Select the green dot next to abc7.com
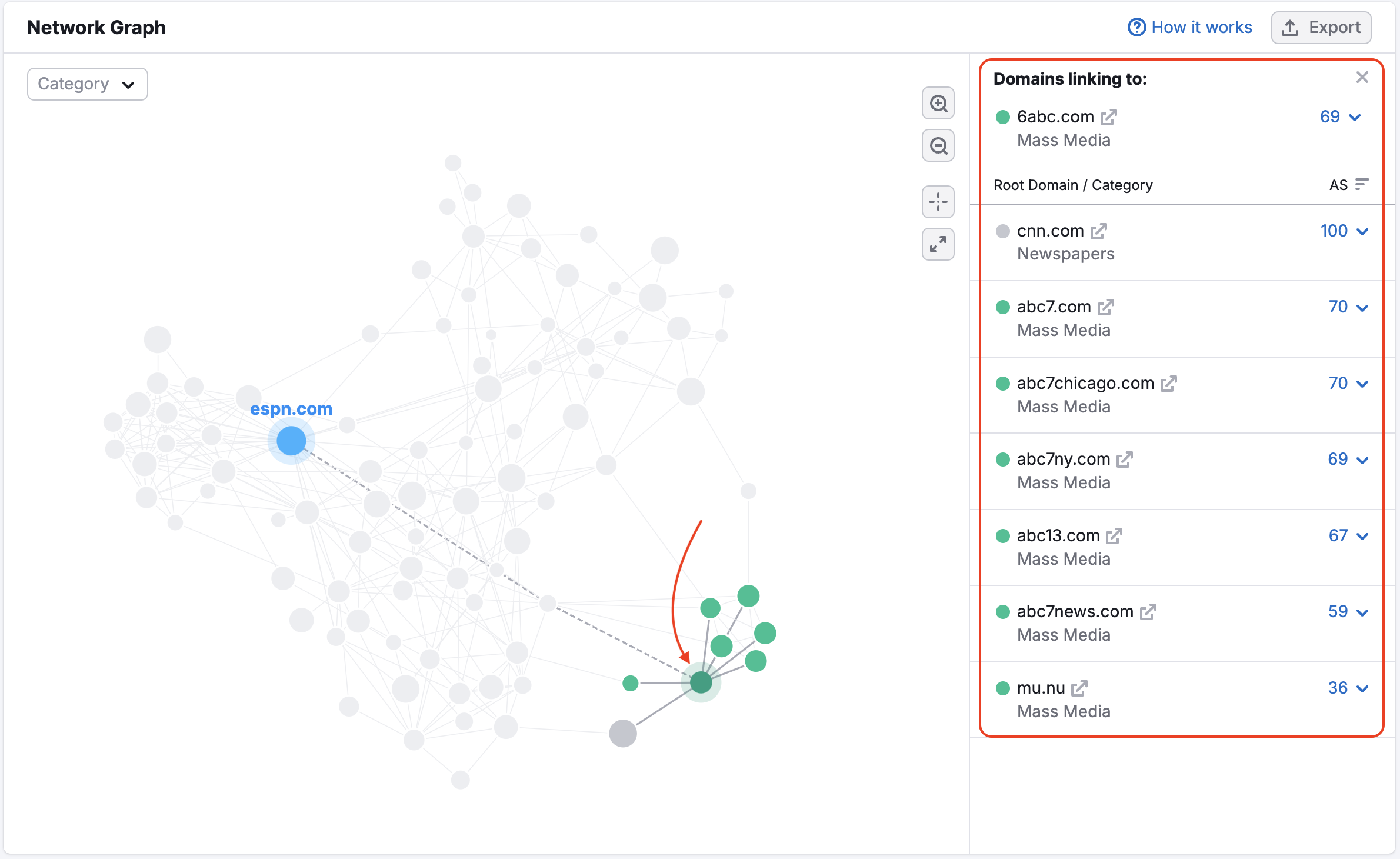1400x859 pixels. pyautogui.click(x=1002, y=307)
